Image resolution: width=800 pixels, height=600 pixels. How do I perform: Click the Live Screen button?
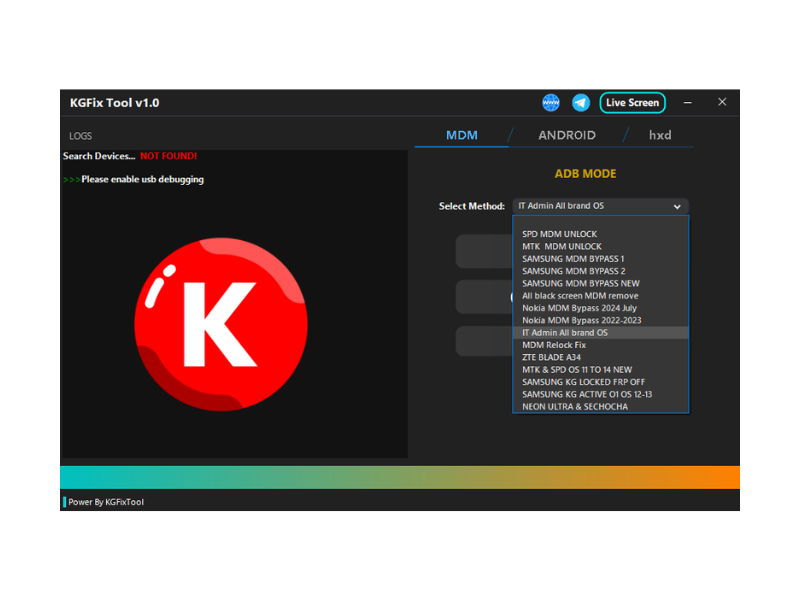[632, 103]
